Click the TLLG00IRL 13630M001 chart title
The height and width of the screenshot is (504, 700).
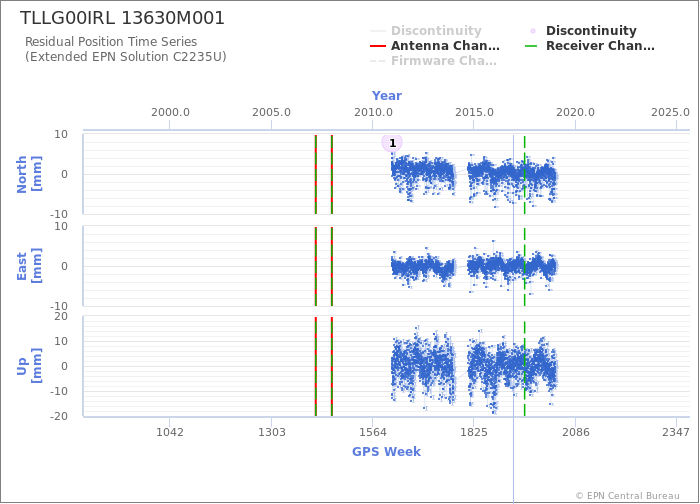pos(122,18)
